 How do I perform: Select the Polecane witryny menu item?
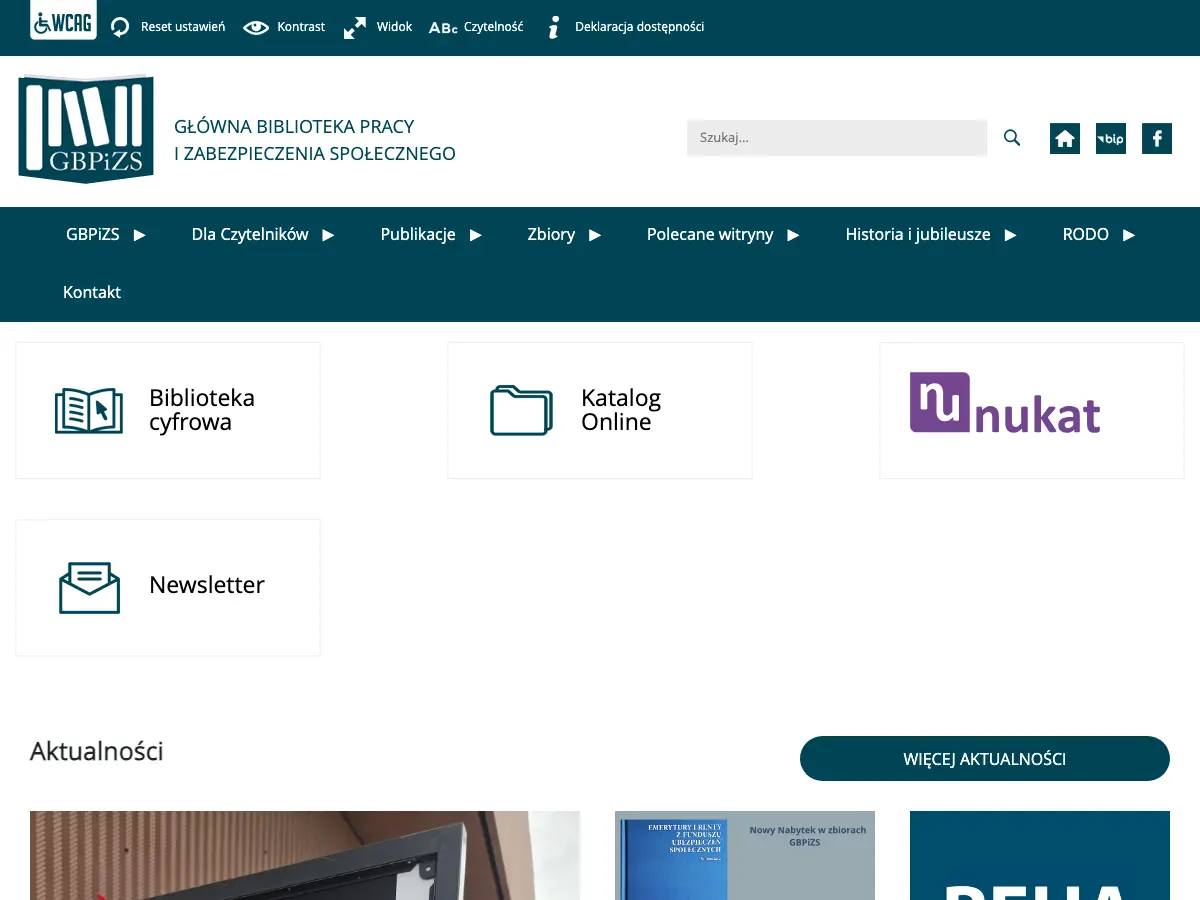point(710,235)
